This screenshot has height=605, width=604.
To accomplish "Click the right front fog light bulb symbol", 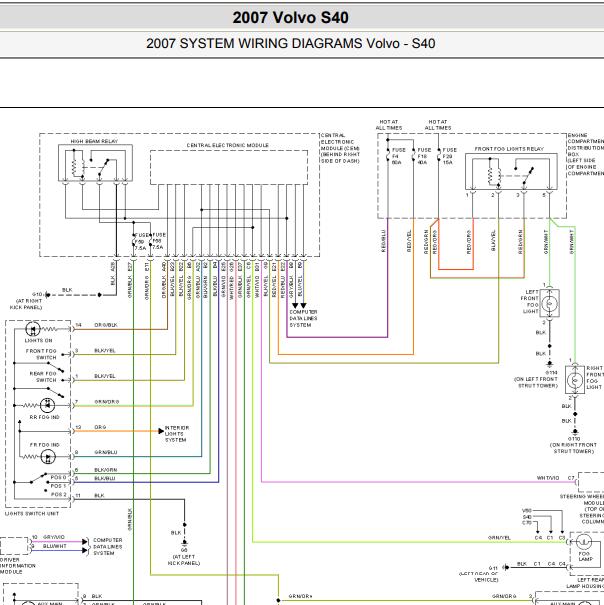I will [x=575, y=380].
